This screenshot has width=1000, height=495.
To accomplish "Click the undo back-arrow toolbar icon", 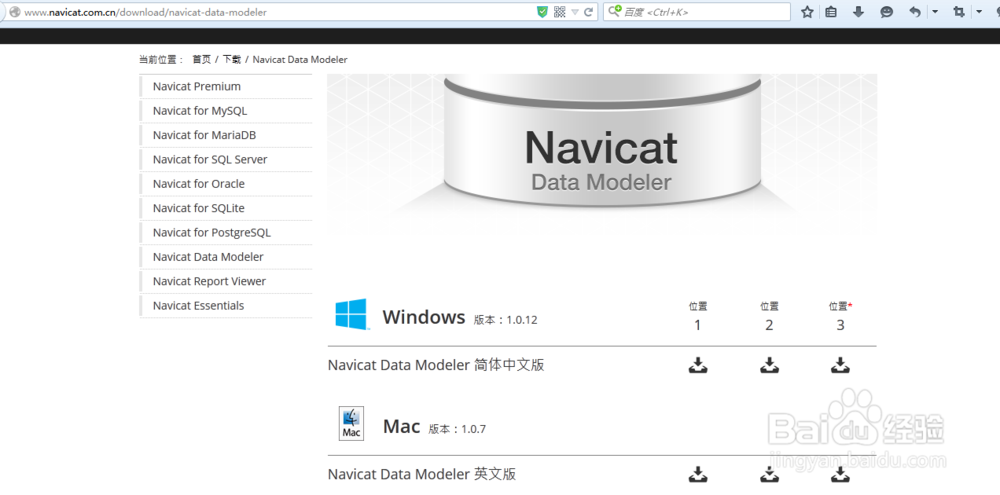I will 915,11.
